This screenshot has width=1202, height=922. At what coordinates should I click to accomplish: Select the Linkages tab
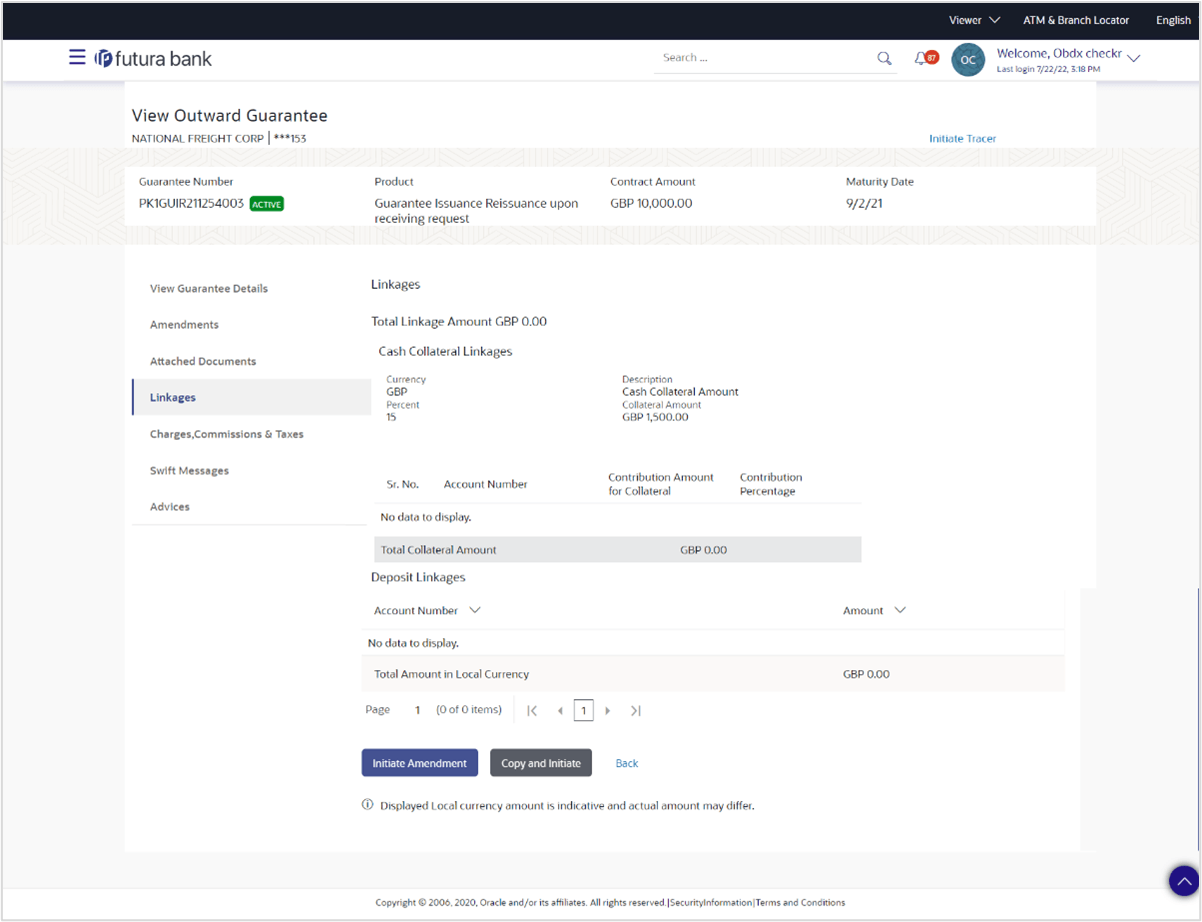tap(251, 397)
